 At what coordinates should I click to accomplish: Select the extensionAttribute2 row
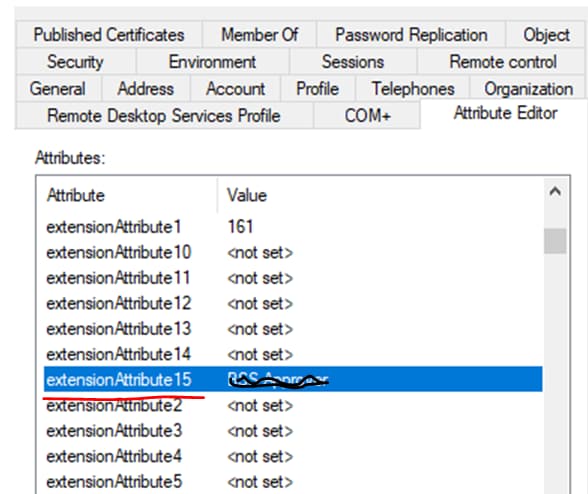293,405
